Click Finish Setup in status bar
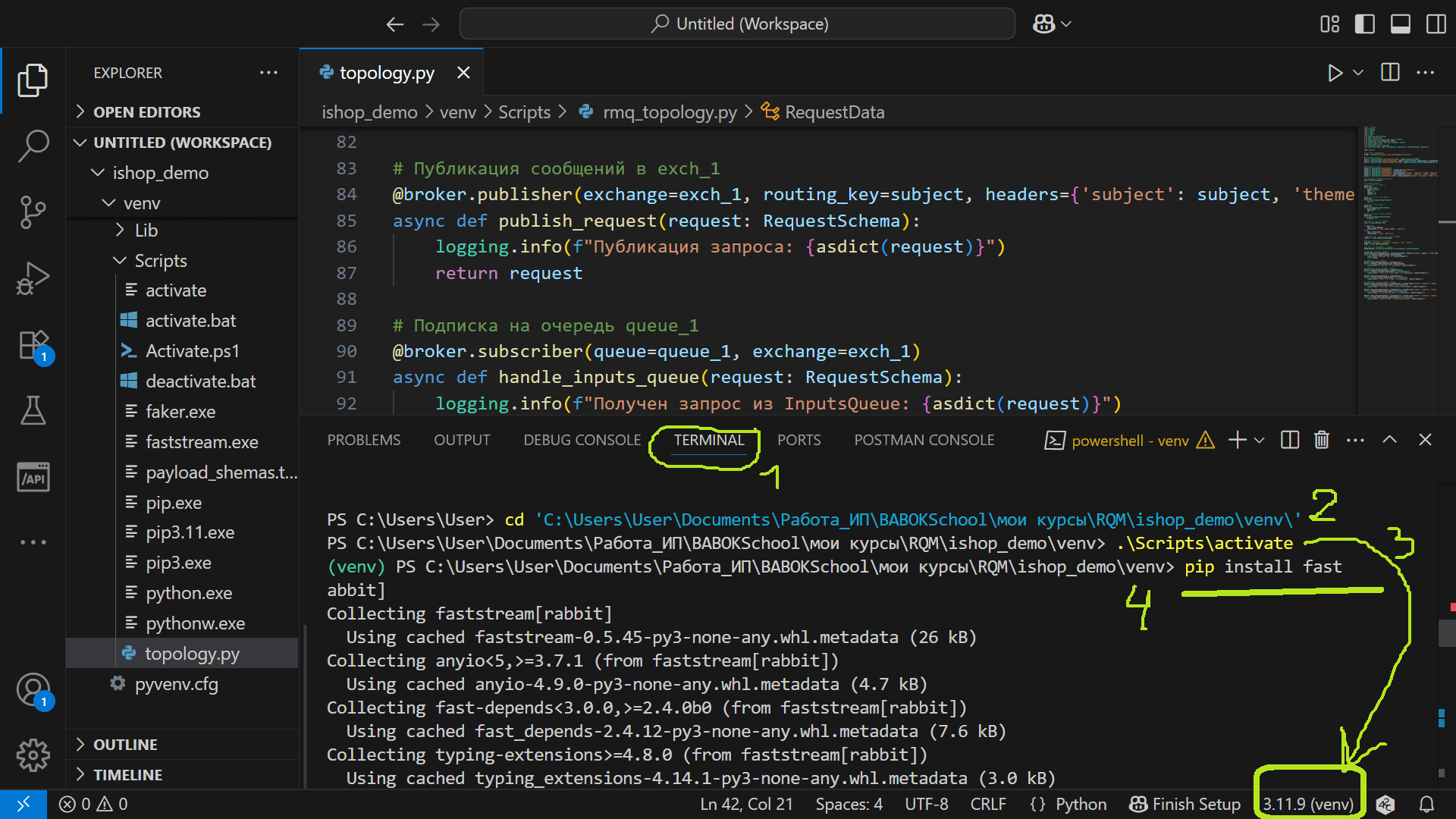The width and height of the screenshot is (1456, 819). [1185, 804]
